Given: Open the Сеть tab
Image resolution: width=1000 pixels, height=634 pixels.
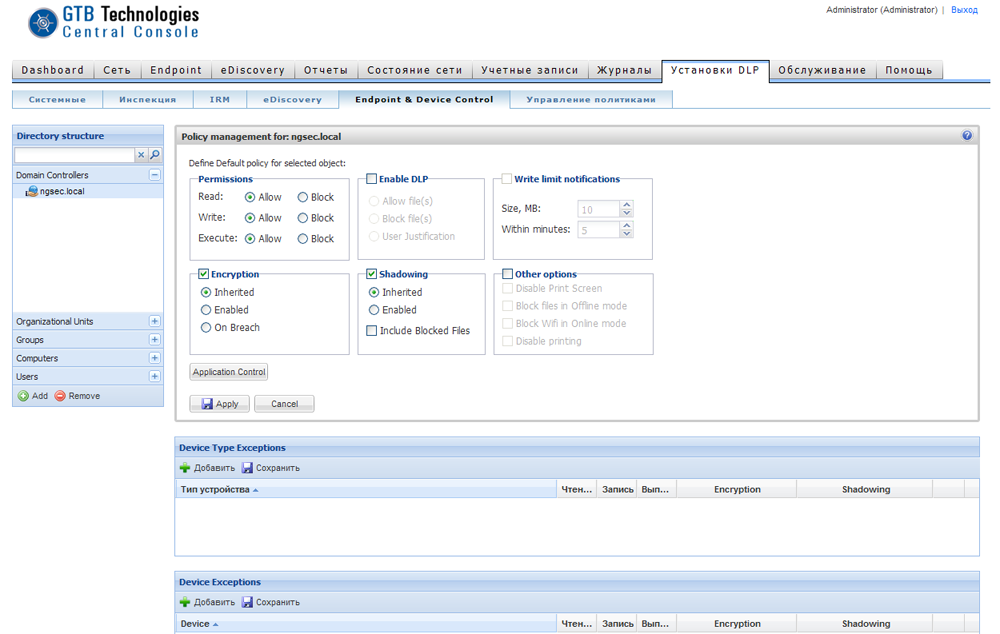Looking at the screenshot, I should (x=117, y=70).
